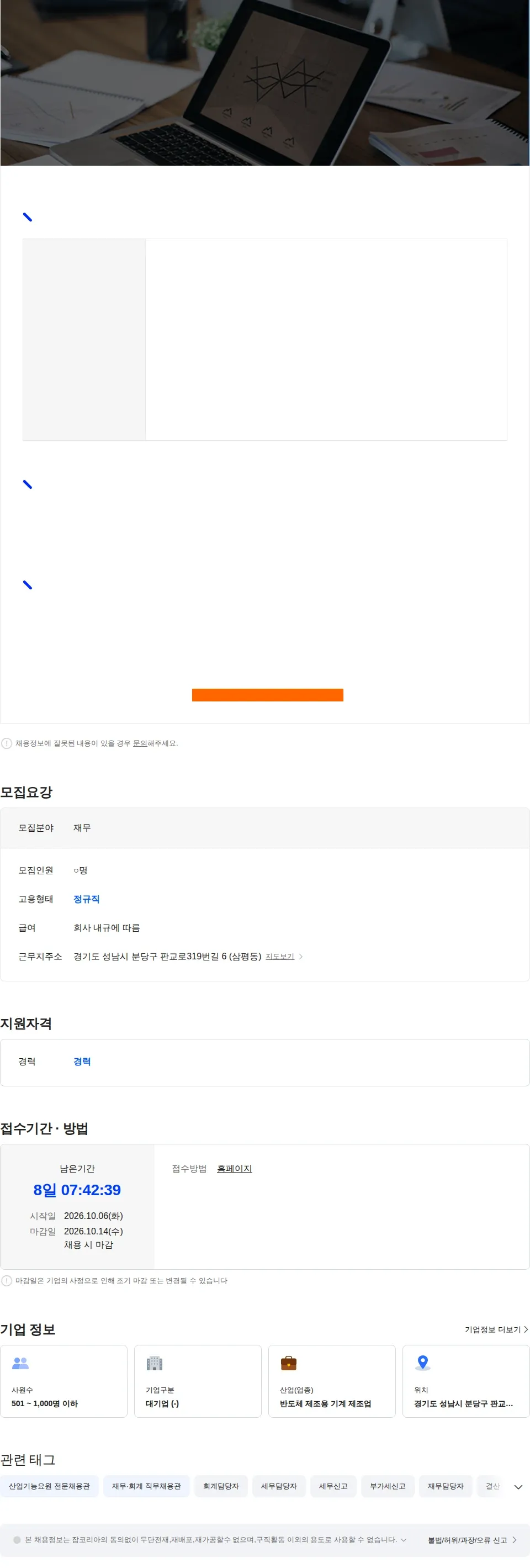Click the location pin icon in 위치 card
Image resolution: width=530 pixels, height=1568 pixels.
(x=423, y=1363)
